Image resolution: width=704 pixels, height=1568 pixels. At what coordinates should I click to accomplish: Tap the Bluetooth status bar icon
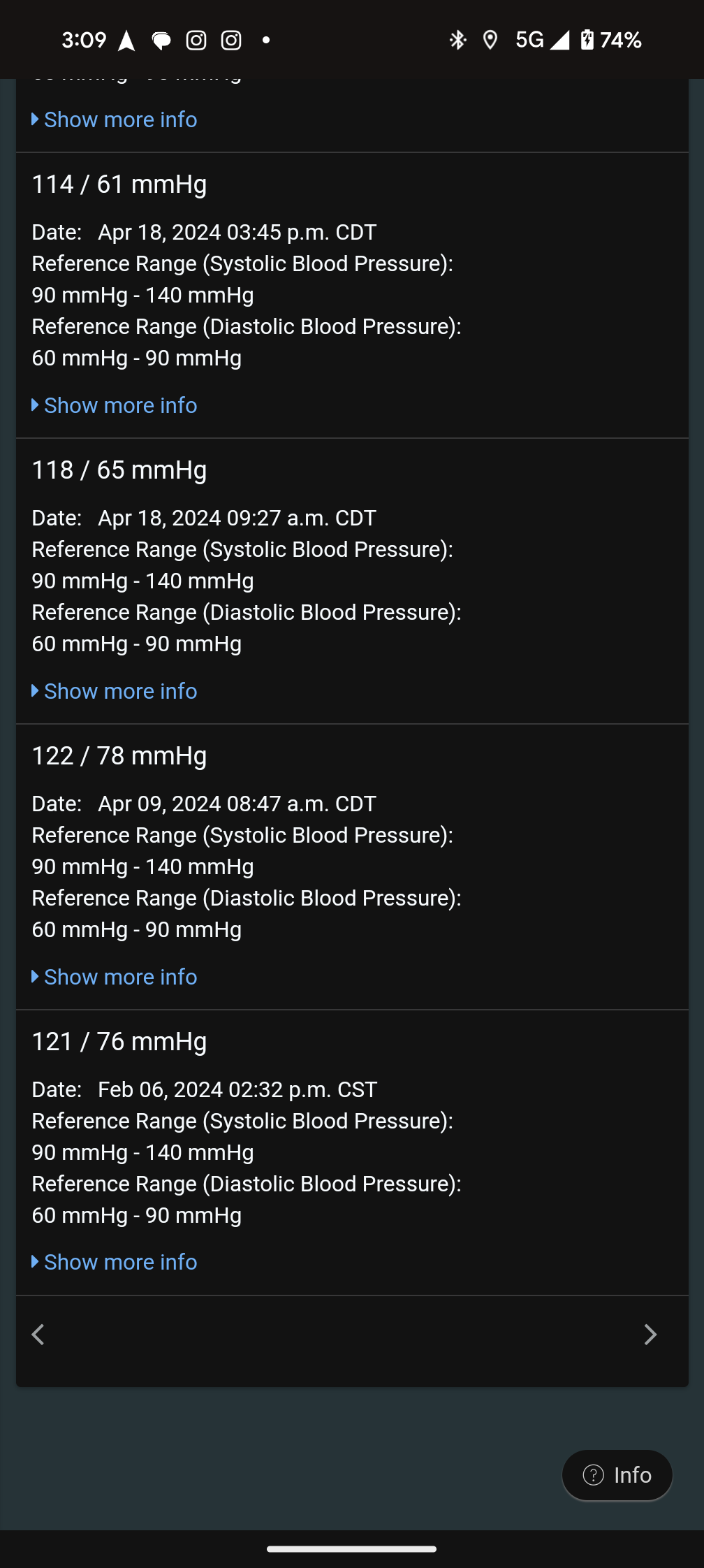[x=457, y=41]
